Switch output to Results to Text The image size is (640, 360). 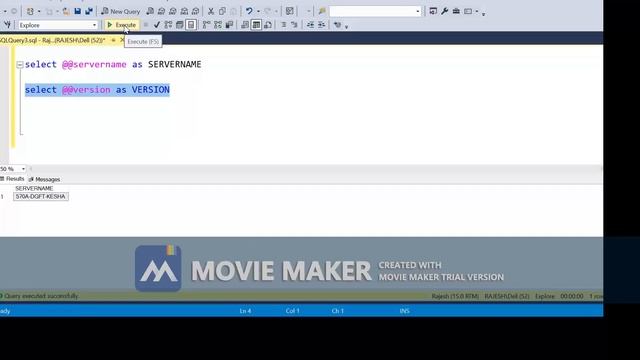[245, 25]
